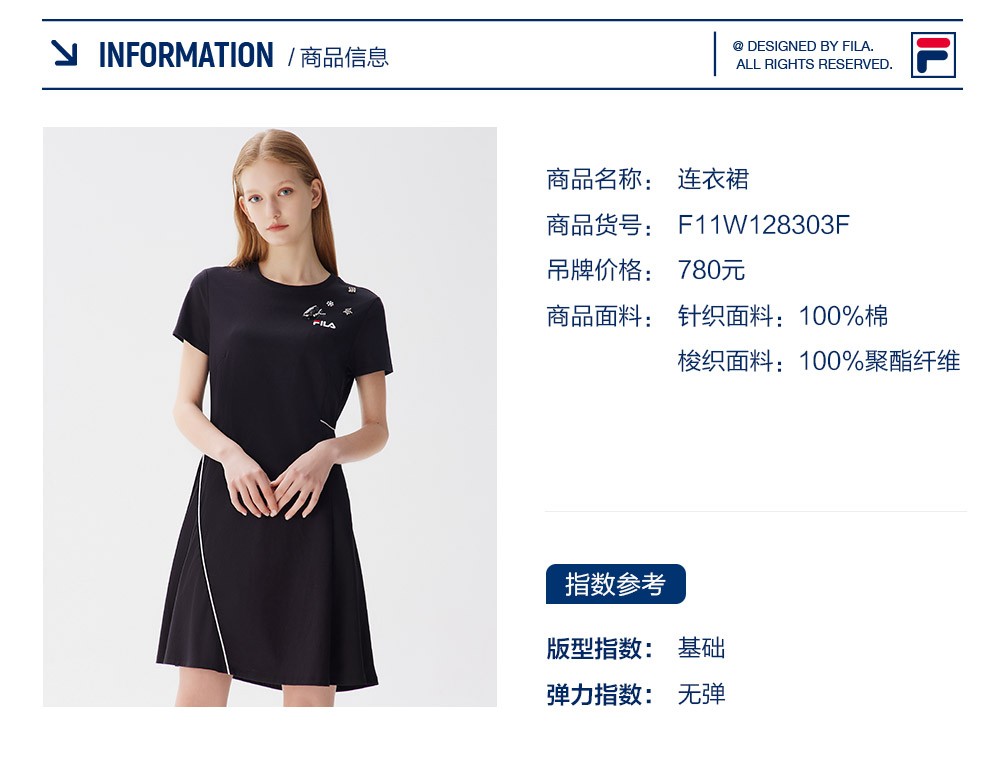
Task: Click the 梭织面料 100%聚酯纤维 text
Action: (819, 362)
